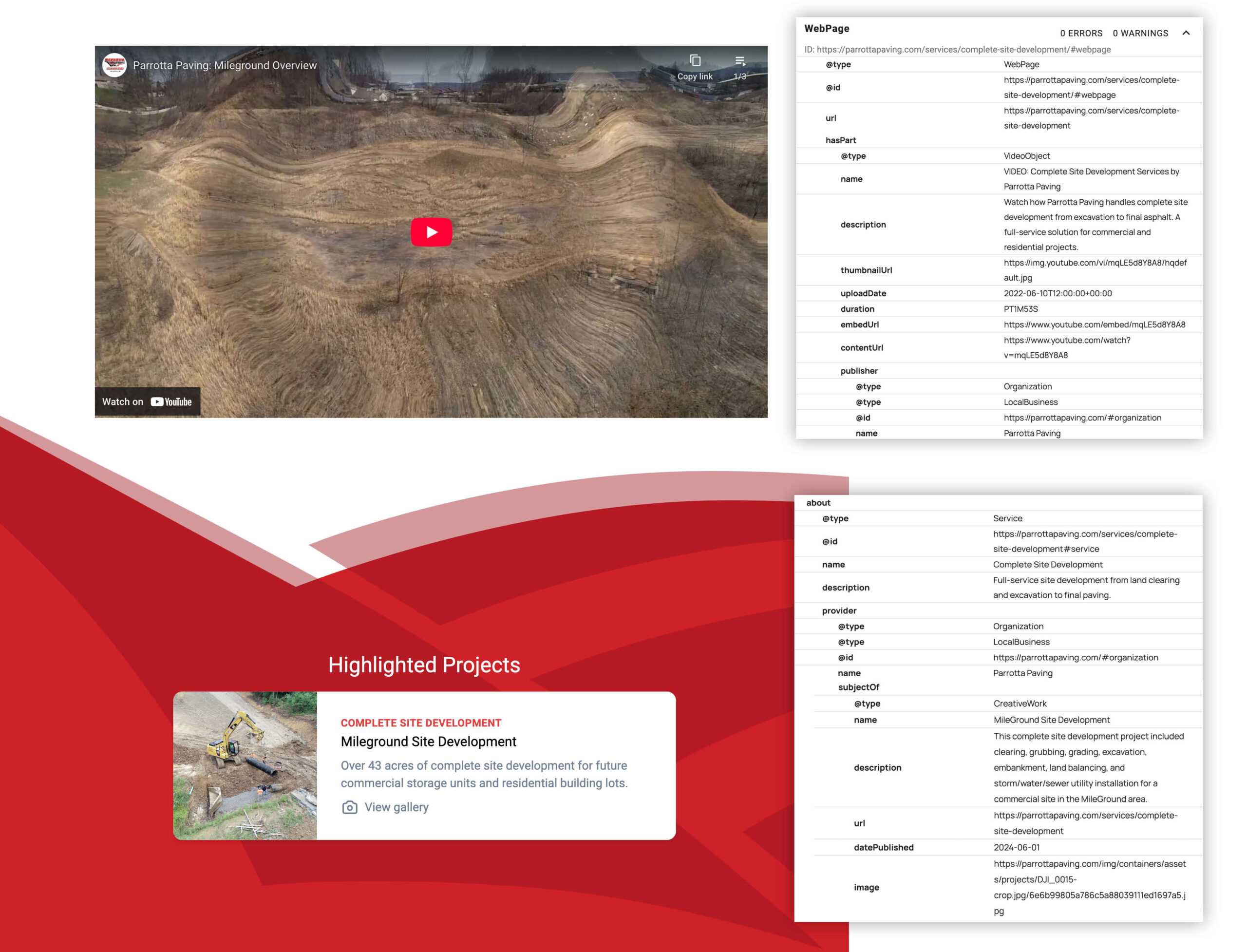Click the COMPLETE SITE DEVELOPMENT category label
Viewport: 1247px width, 952px height.
[x=421, y=723]
